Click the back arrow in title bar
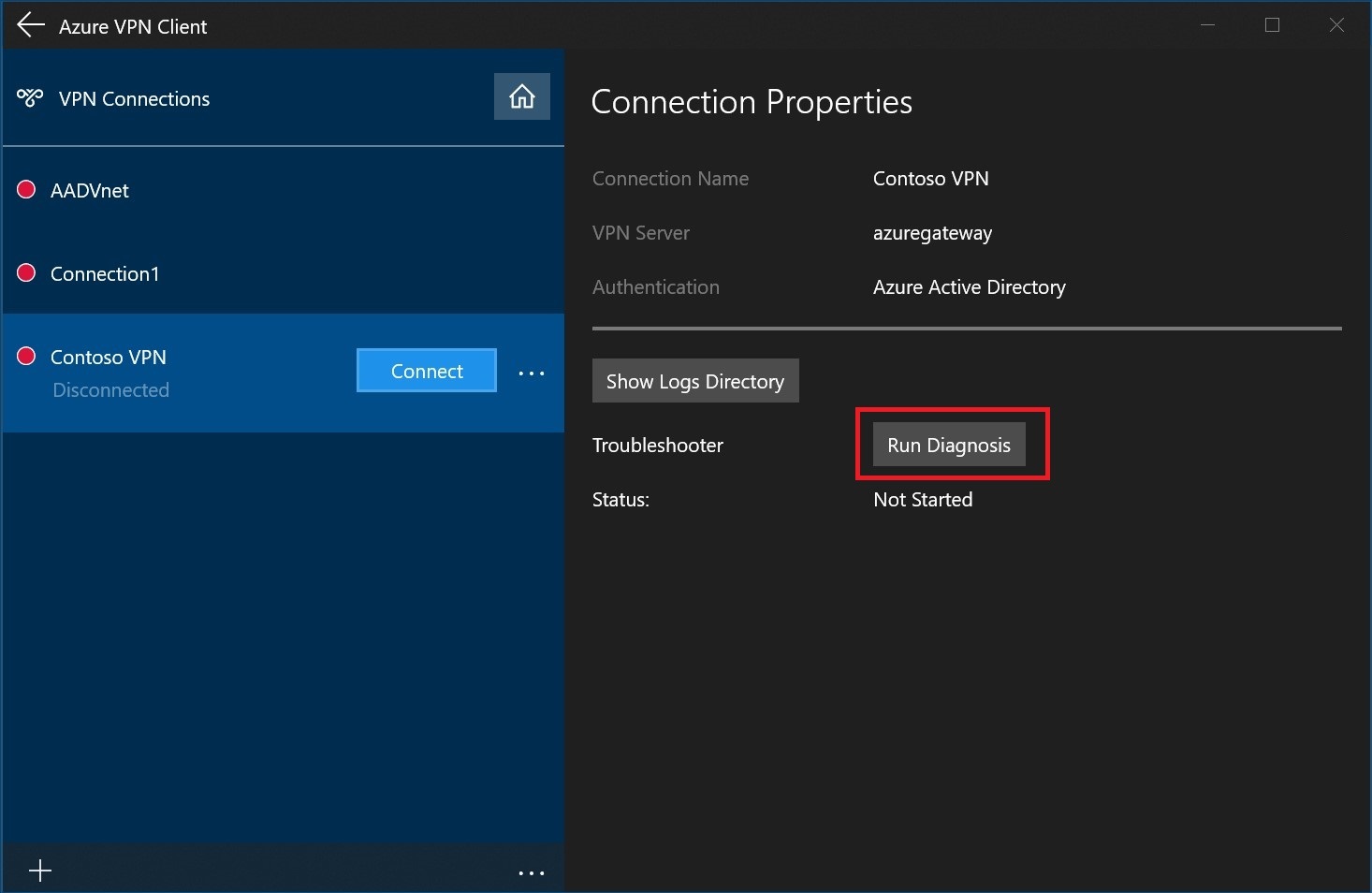This screenshot has height=893, width=1372. click(31, 25)
